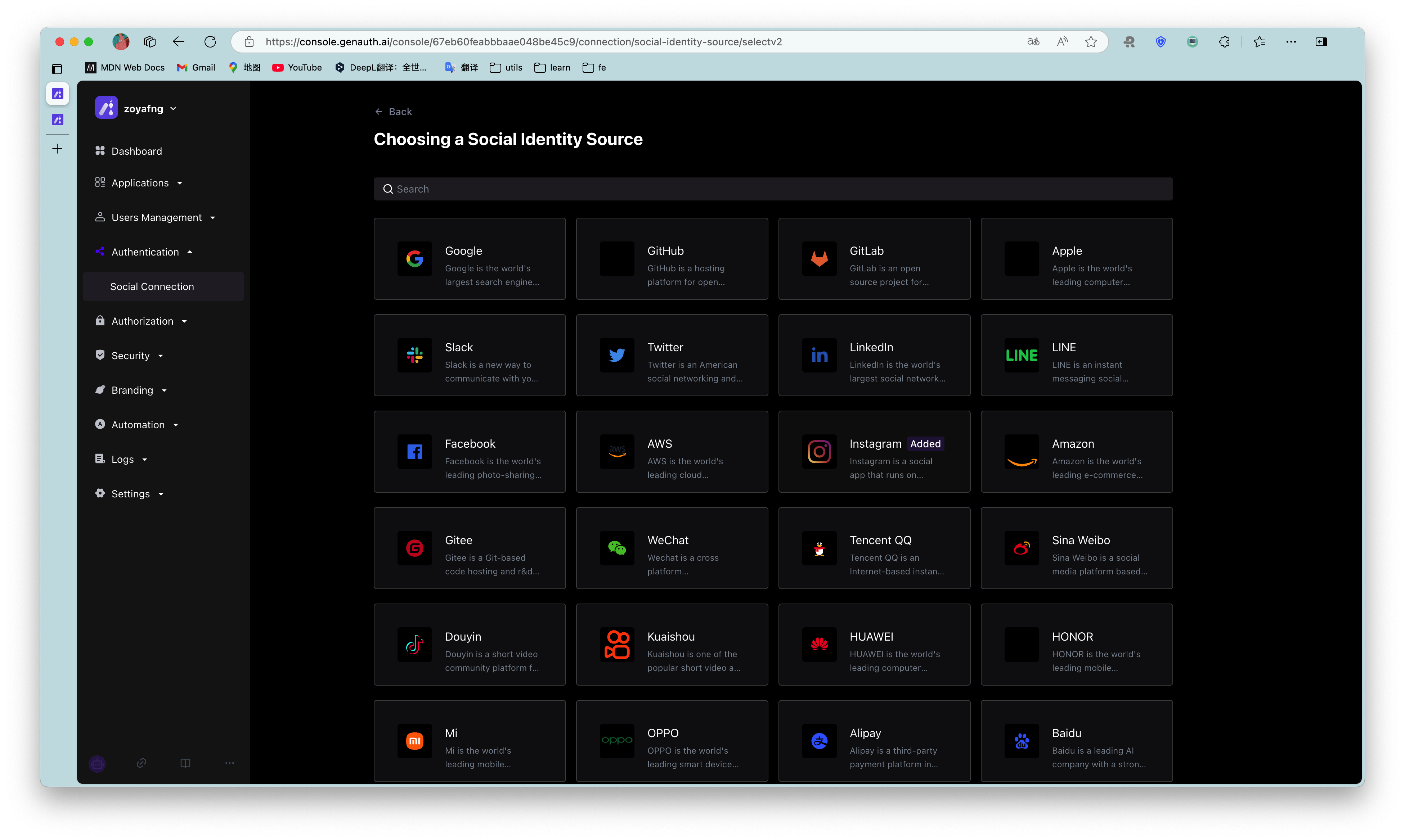Expand the Automation section
Screen dimensions: 1405x840
tap(137, 425)
